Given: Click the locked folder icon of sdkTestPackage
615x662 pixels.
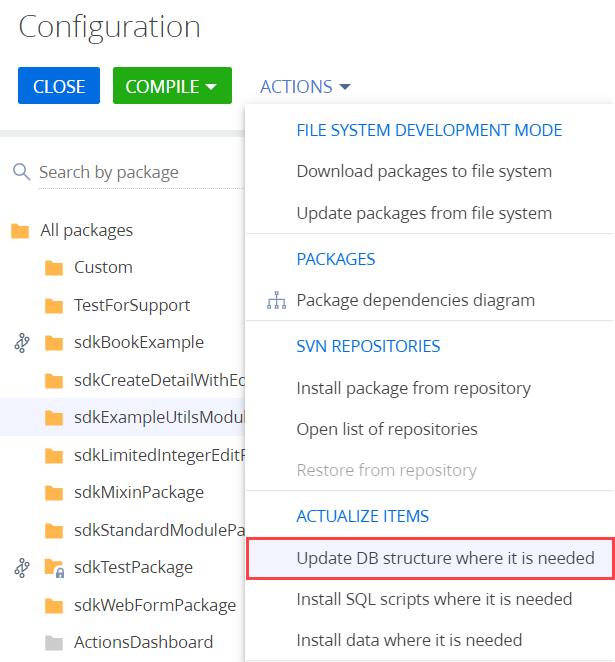Looking at the screenshot, I should pos(54,567).
